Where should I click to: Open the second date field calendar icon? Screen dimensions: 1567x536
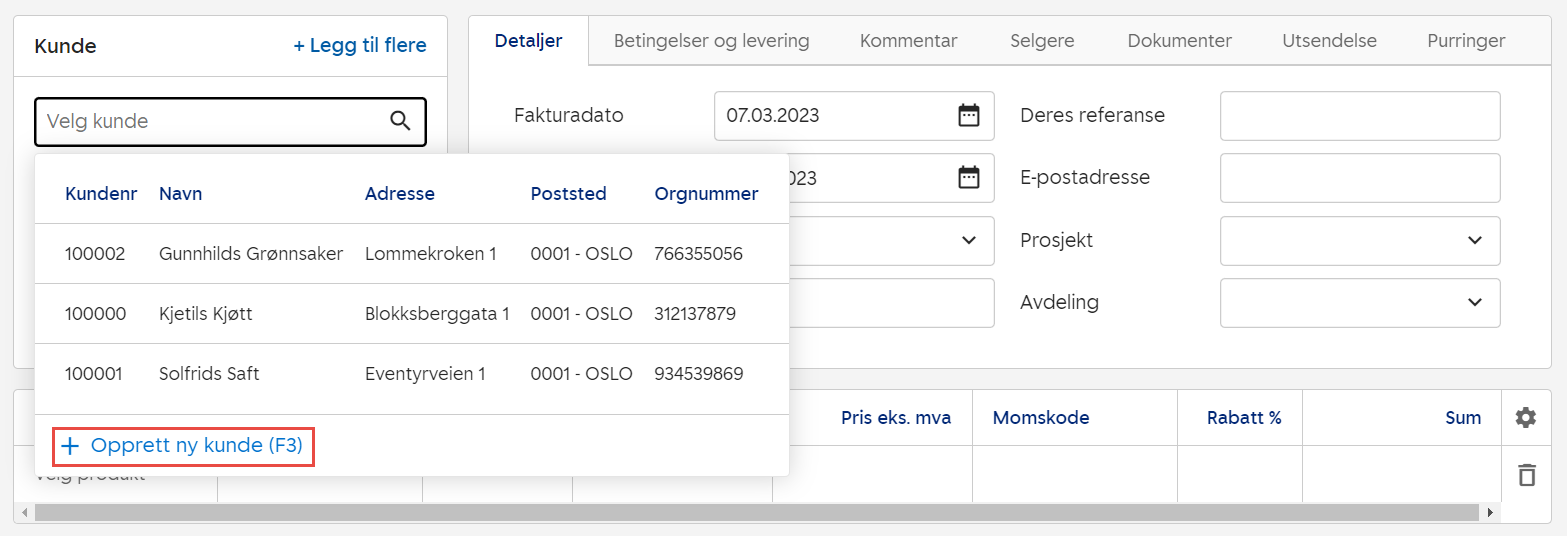click(968, 178)
